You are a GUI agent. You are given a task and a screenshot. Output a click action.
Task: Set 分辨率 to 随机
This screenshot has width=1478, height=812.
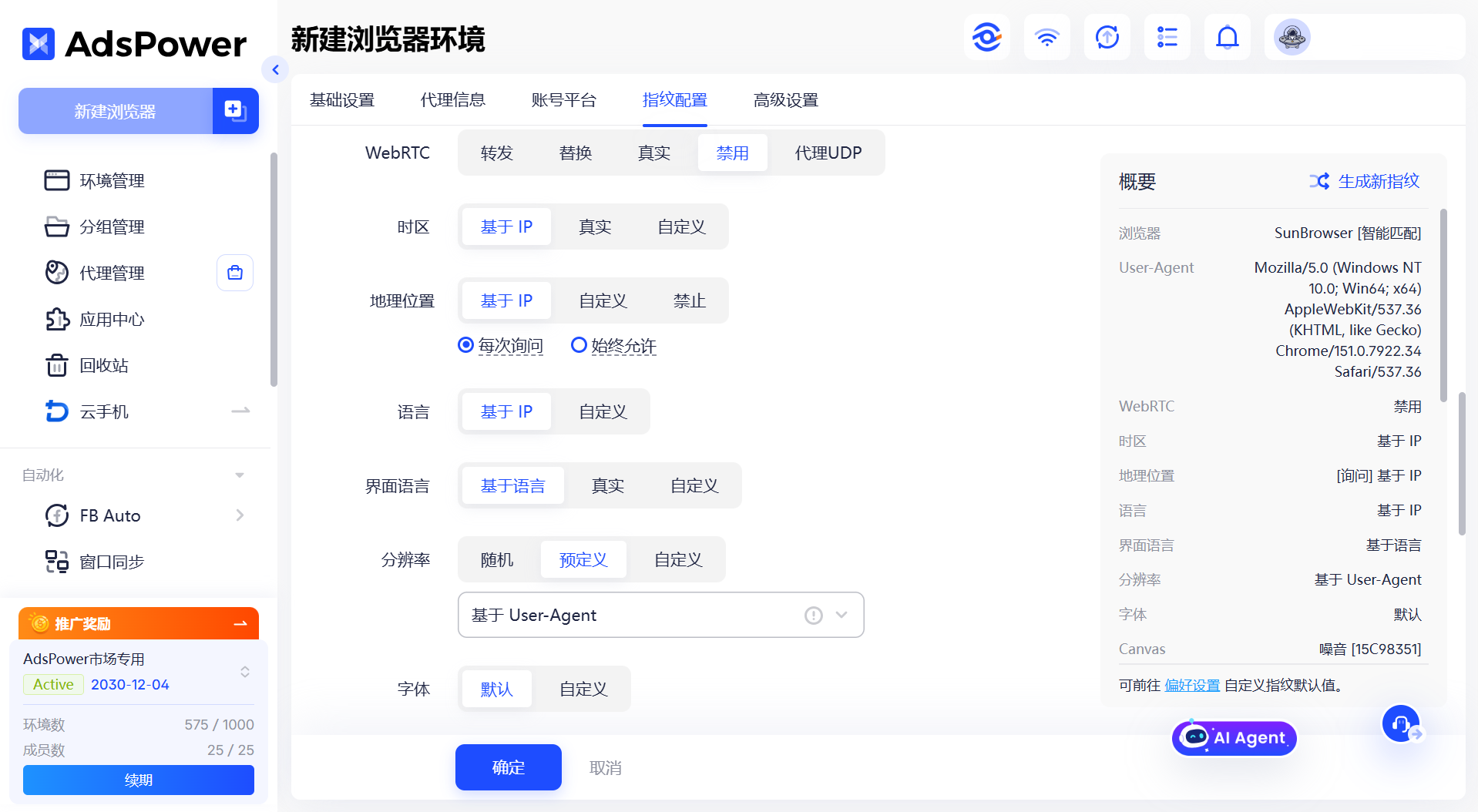point(497,559)
